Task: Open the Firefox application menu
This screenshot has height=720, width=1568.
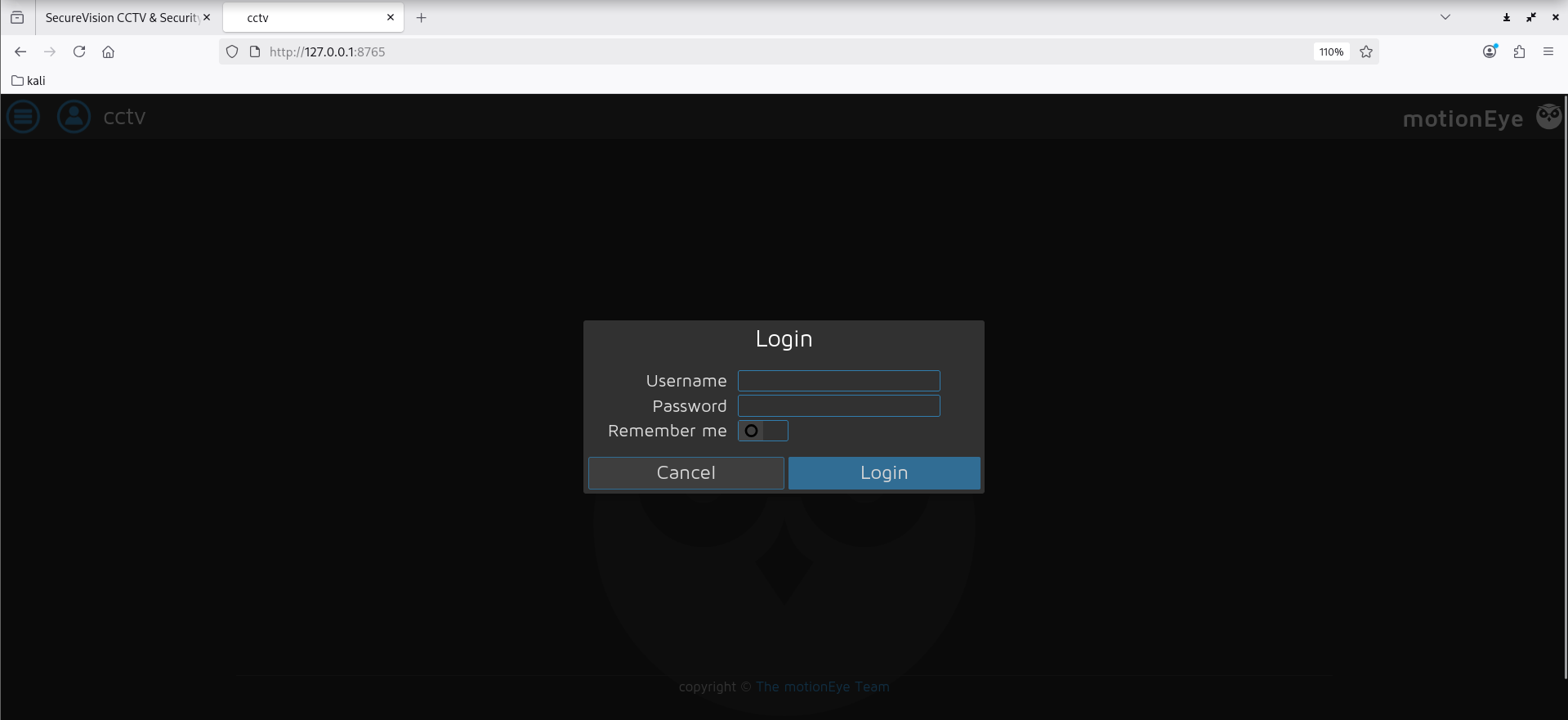Action: pos(1548,51)
